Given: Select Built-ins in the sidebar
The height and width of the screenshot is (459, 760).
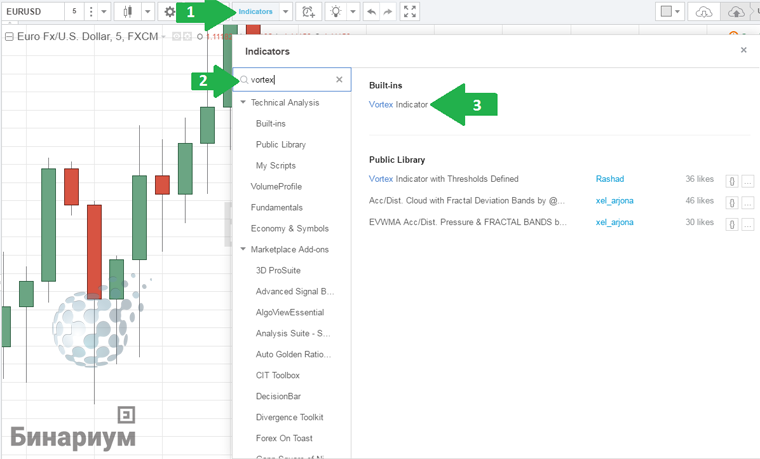Looking at the screenshot, I should [270, 124].
